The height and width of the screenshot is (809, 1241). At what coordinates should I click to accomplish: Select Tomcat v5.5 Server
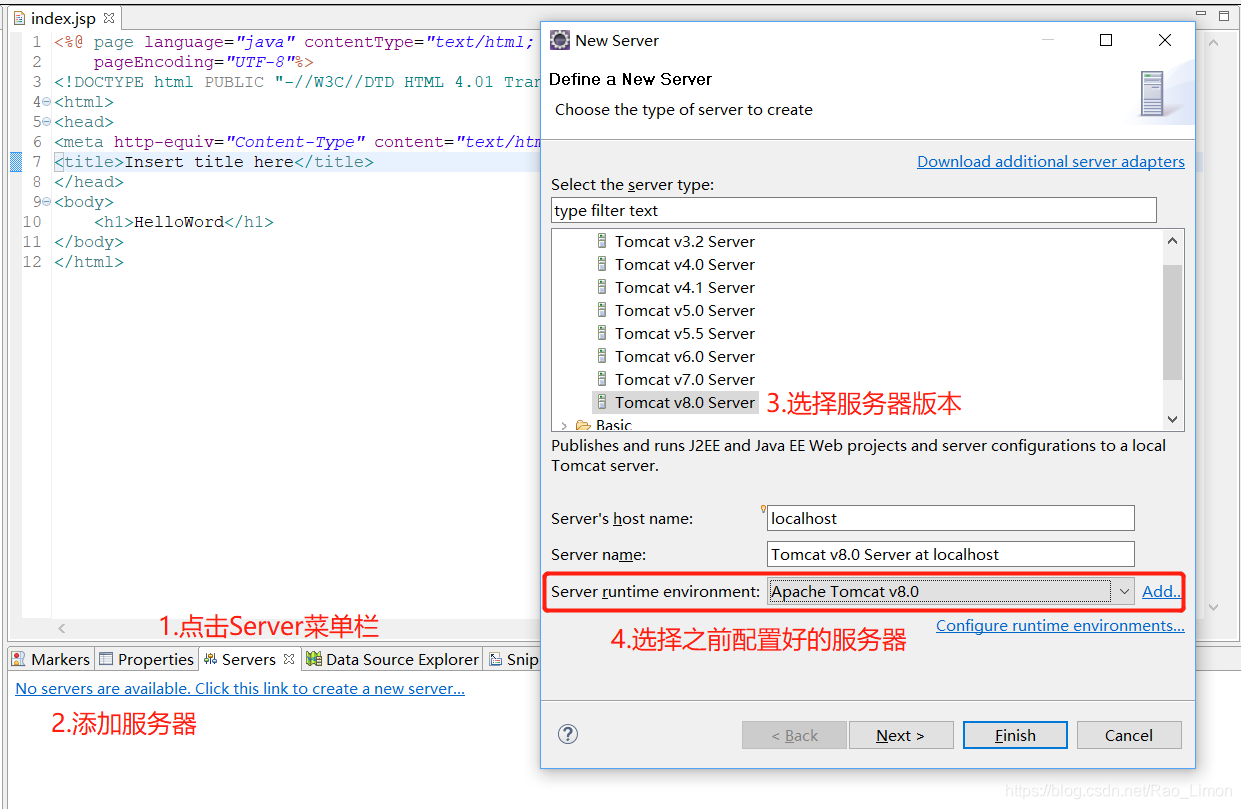point(684,333)
